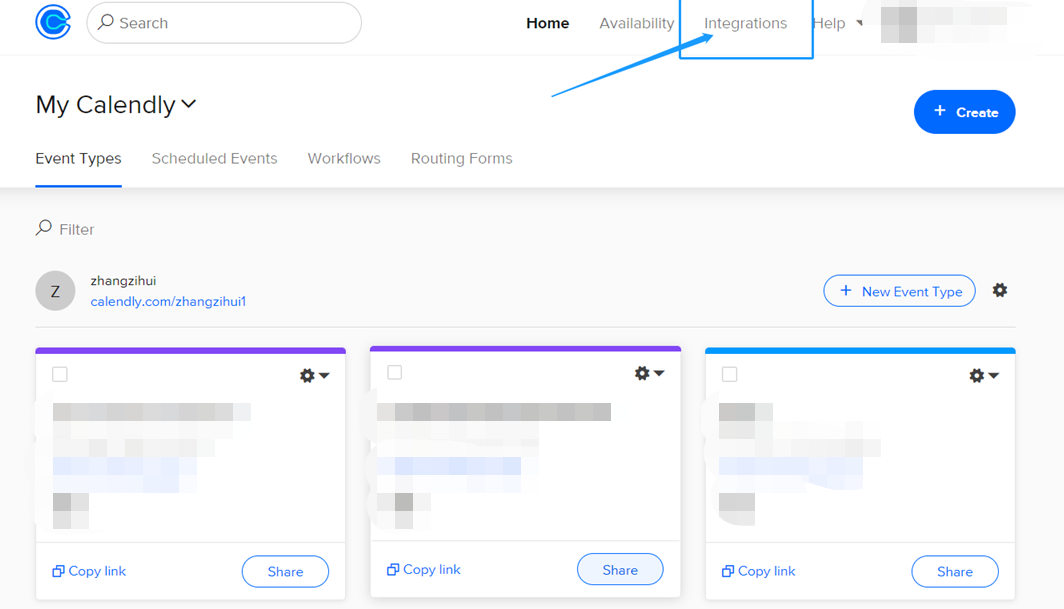Click the blue Create button
Viewport: 1064px width, 609px height.
pos(964,112)
